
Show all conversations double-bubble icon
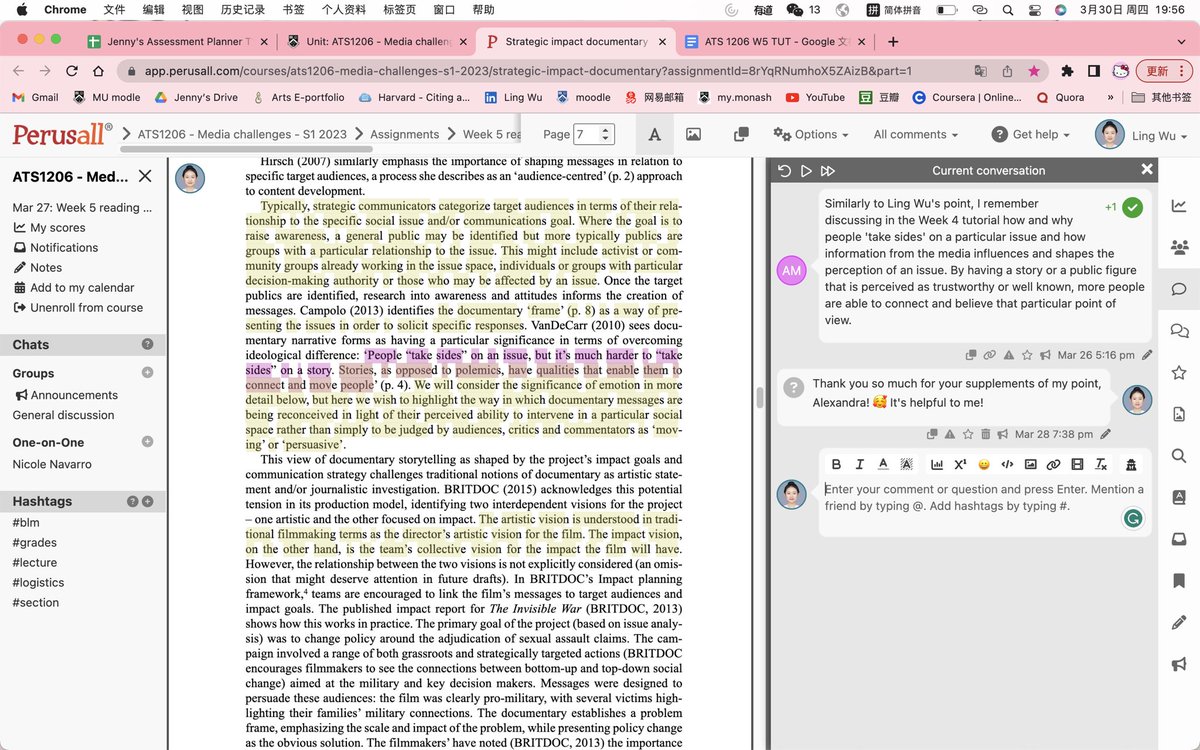[x=1179, y=331]
